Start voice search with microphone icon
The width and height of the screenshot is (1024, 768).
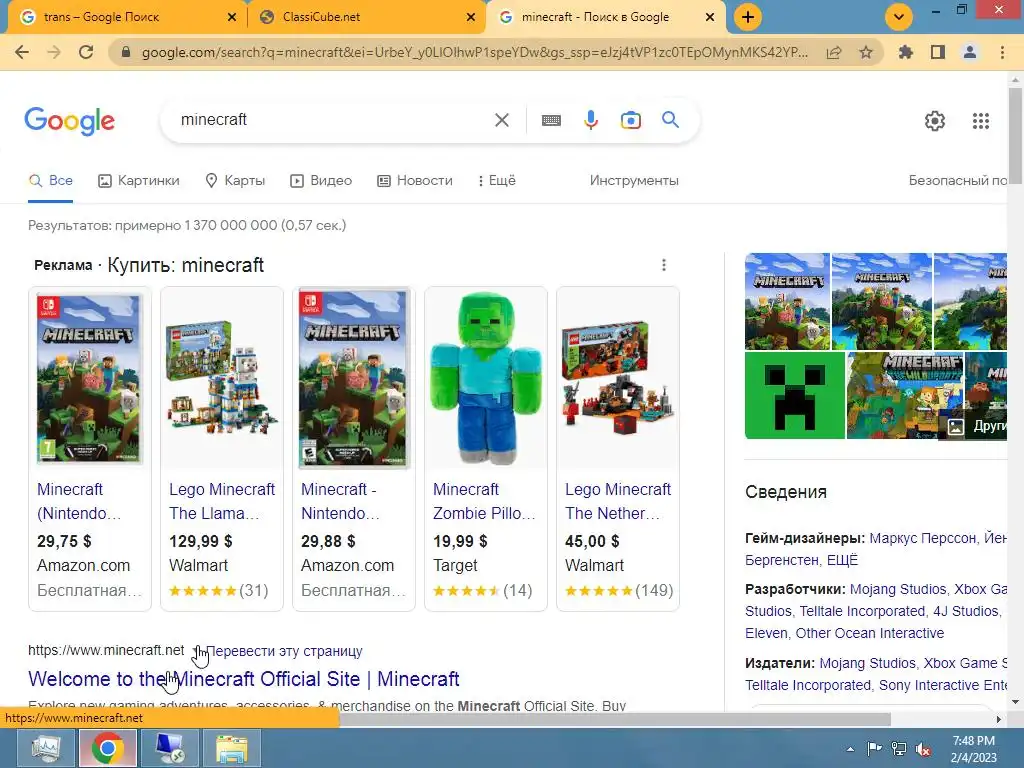pyautogui.click(x=591, y=120)
